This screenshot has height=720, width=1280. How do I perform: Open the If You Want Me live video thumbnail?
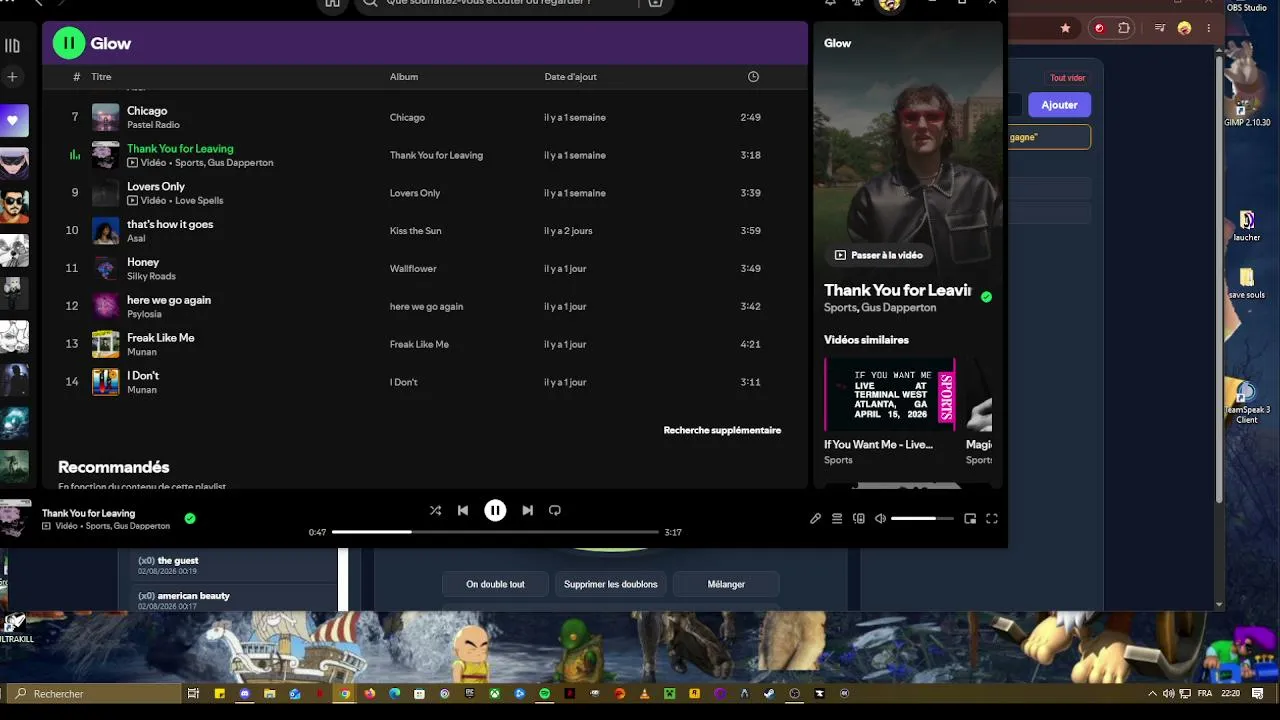pos(889,394)
